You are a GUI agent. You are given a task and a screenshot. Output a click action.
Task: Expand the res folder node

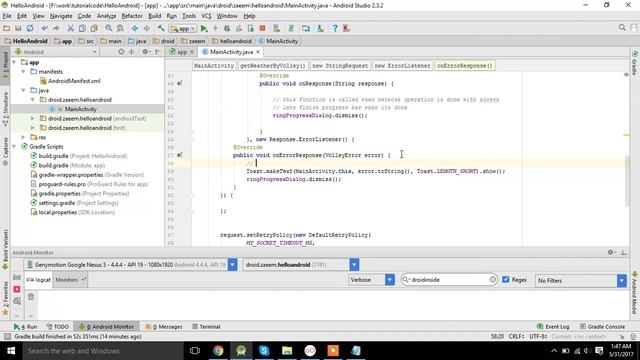[x=24, y=137]
